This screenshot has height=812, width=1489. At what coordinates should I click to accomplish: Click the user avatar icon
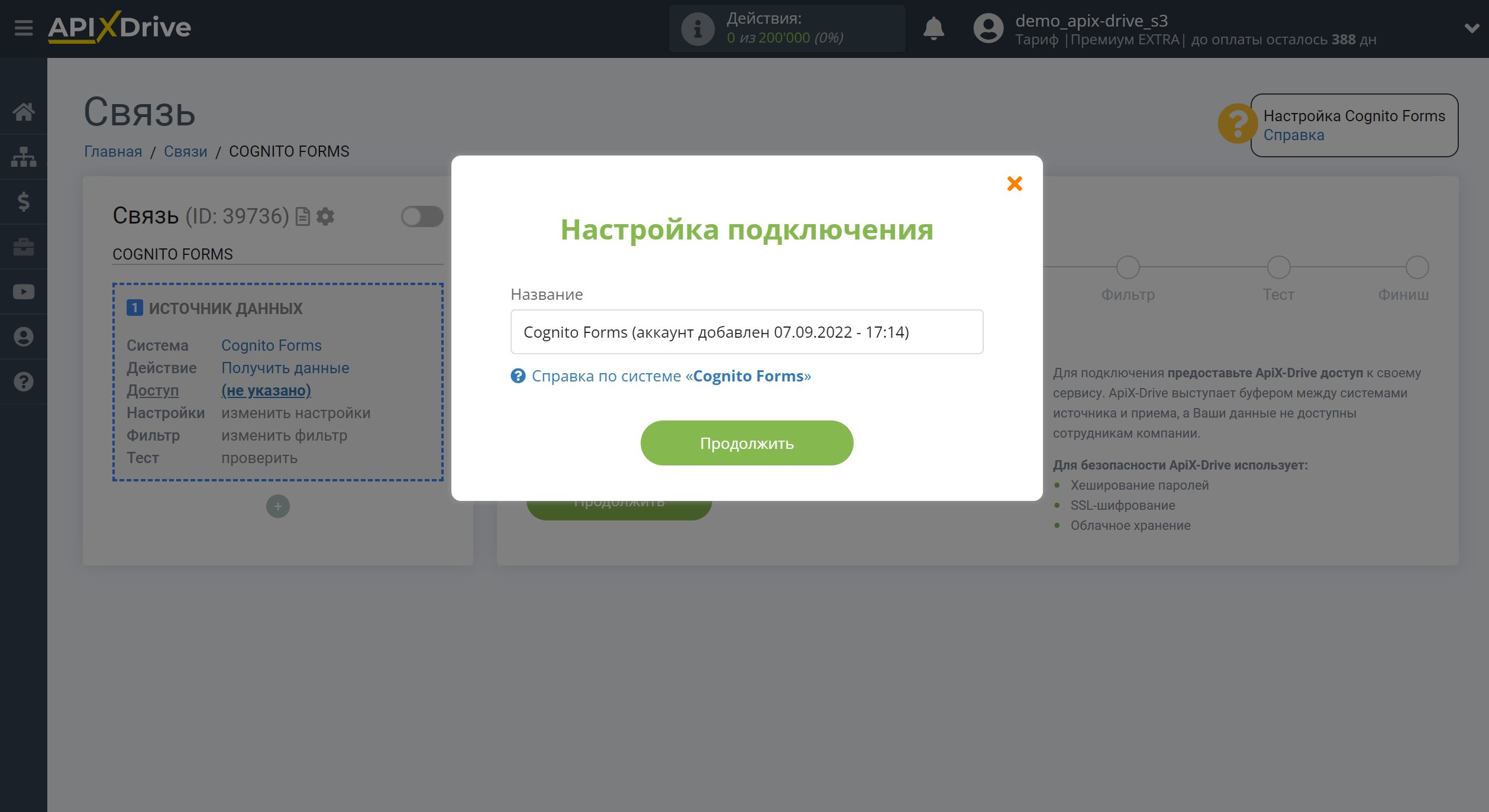pos(989,28)
